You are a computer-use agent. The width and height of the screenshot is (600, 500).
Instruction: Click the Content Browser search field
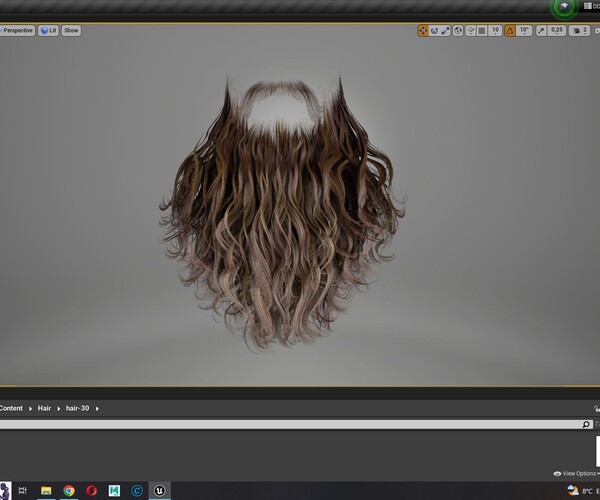pyautogui.click(x=296, y=424)
